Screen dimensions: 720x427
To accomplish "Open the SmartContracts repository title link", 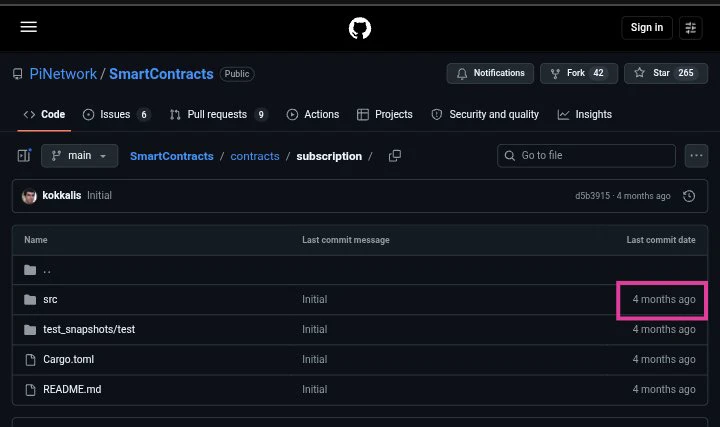I will (161, 74).
